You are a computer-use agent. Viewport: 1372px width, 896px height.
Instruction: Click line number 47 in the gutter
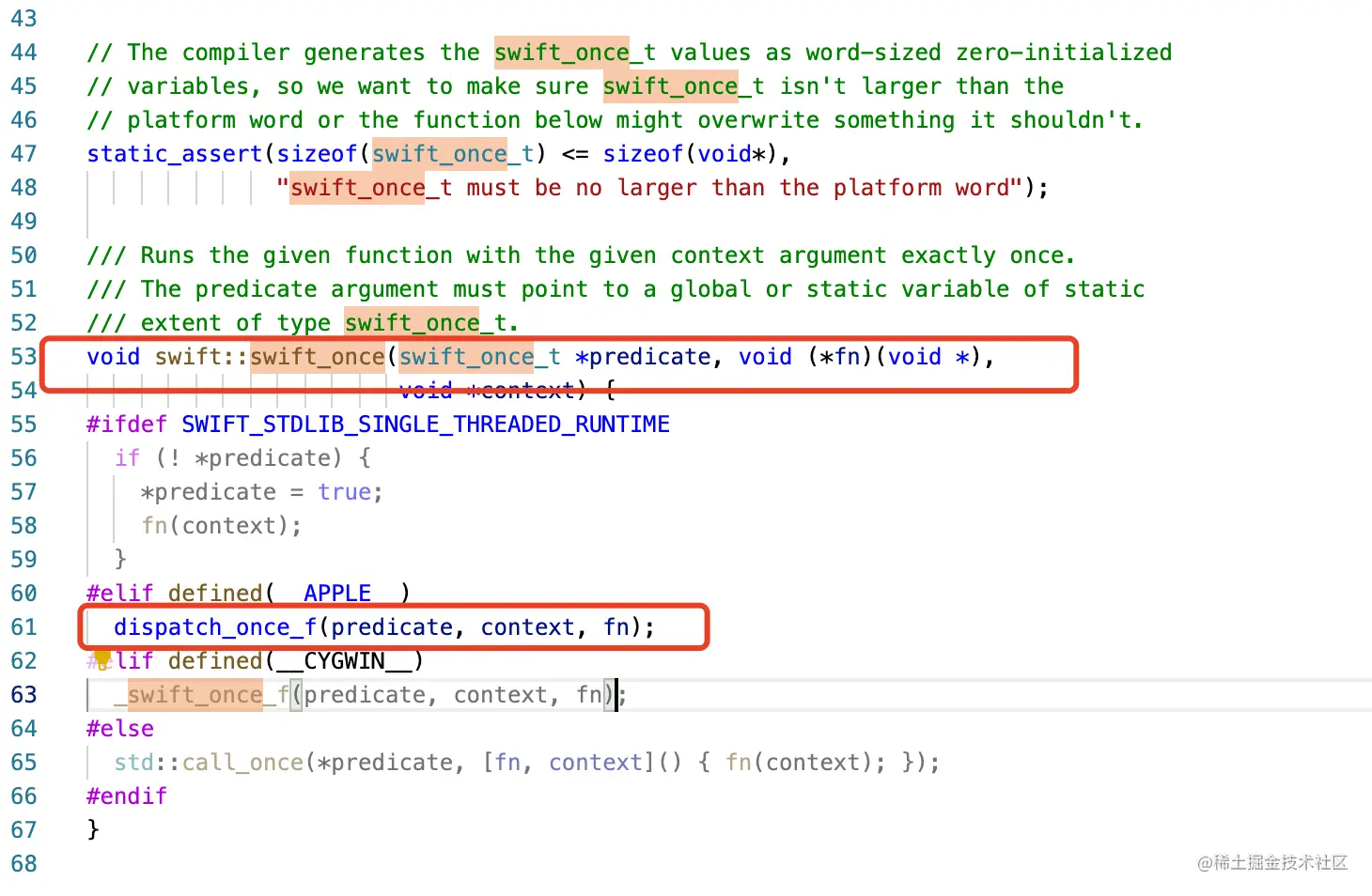click(23, 154)
